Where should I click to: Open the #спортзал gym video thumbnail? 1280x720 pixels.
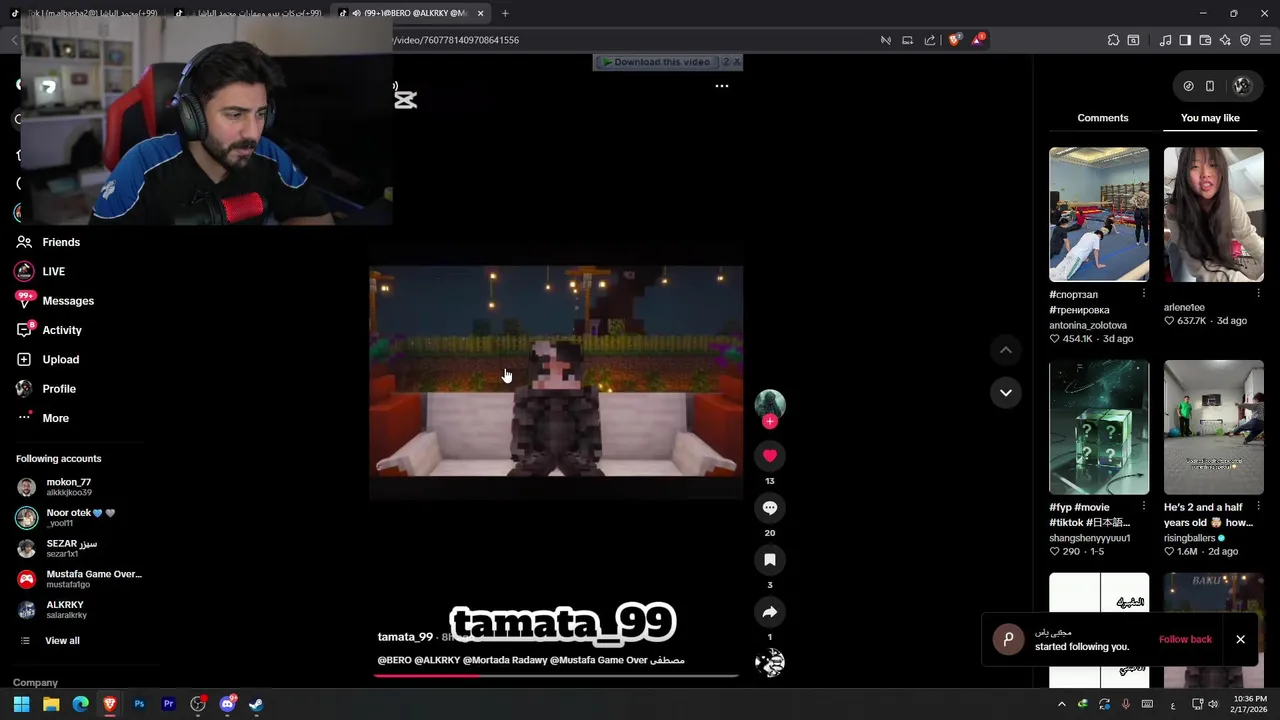point(1099,214)
